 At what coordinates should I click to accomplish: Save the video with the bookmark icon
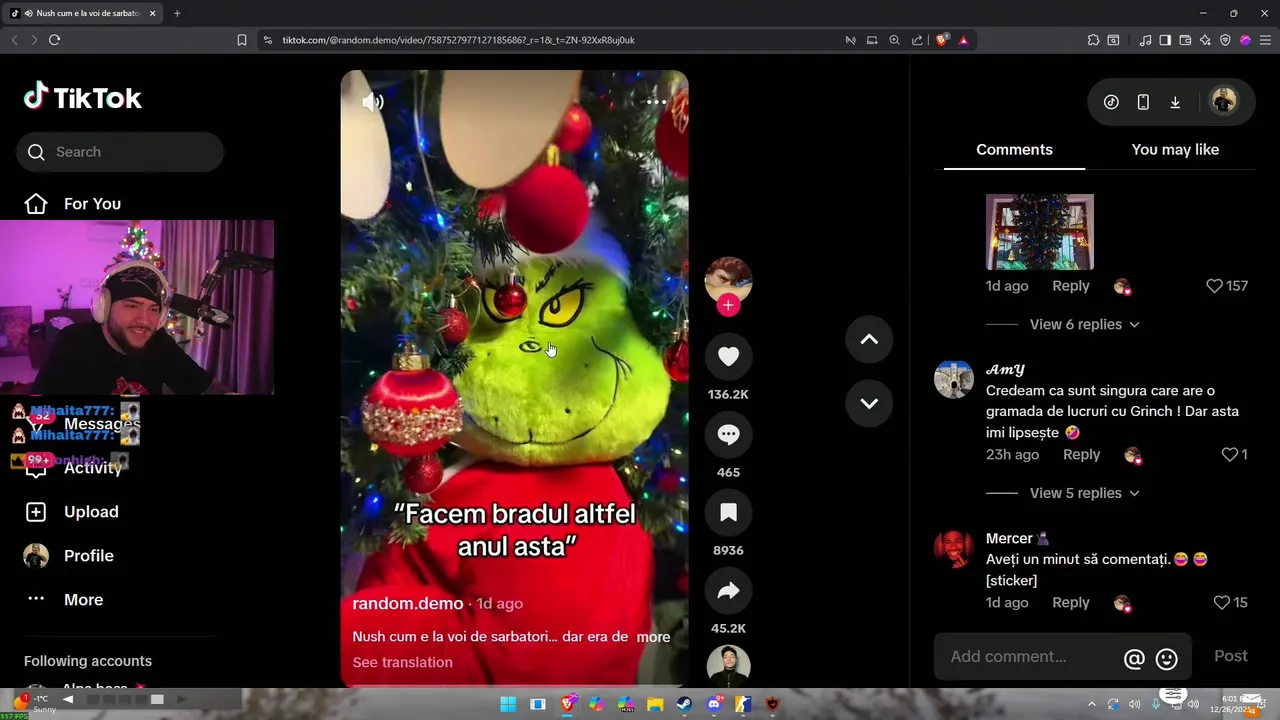click(728, 512)
